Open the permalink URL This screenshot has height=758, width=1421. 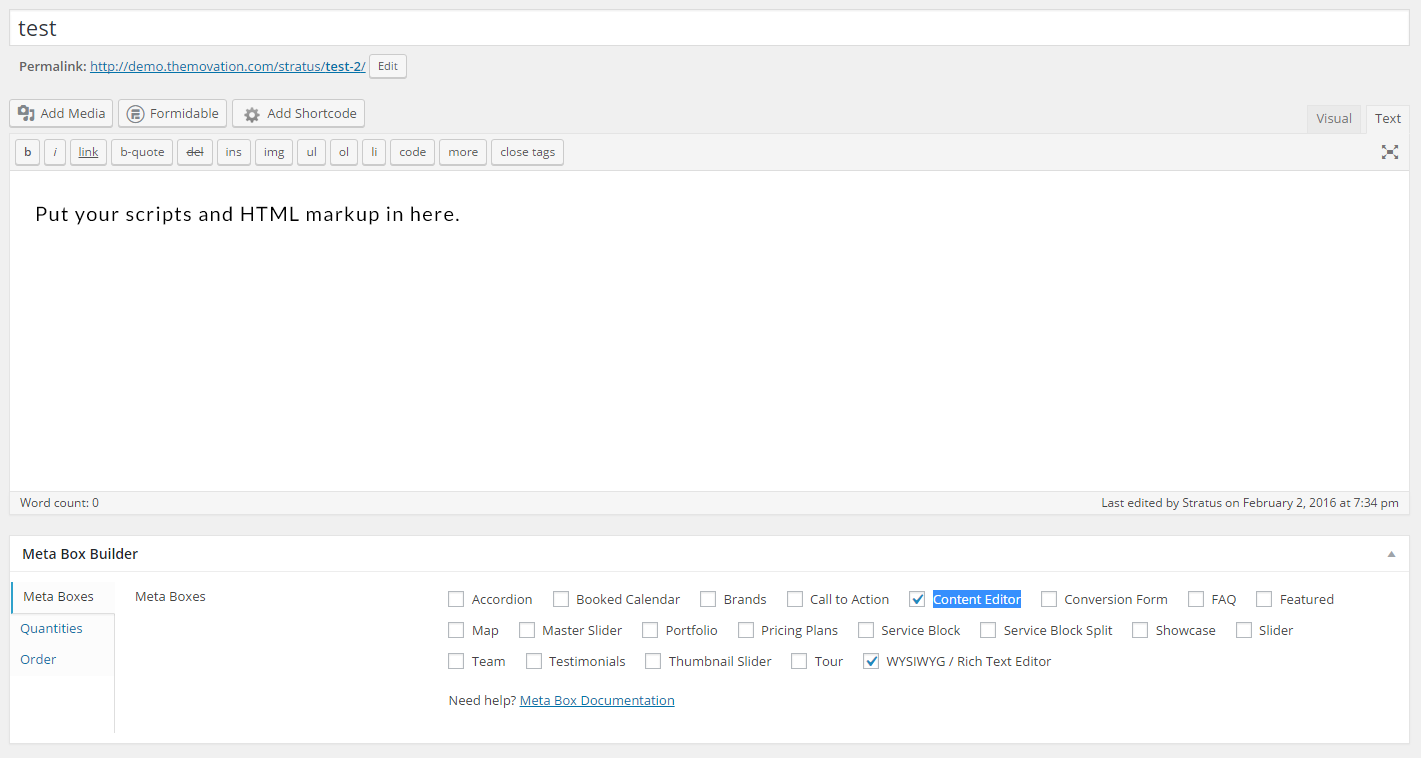coord(228,67)
